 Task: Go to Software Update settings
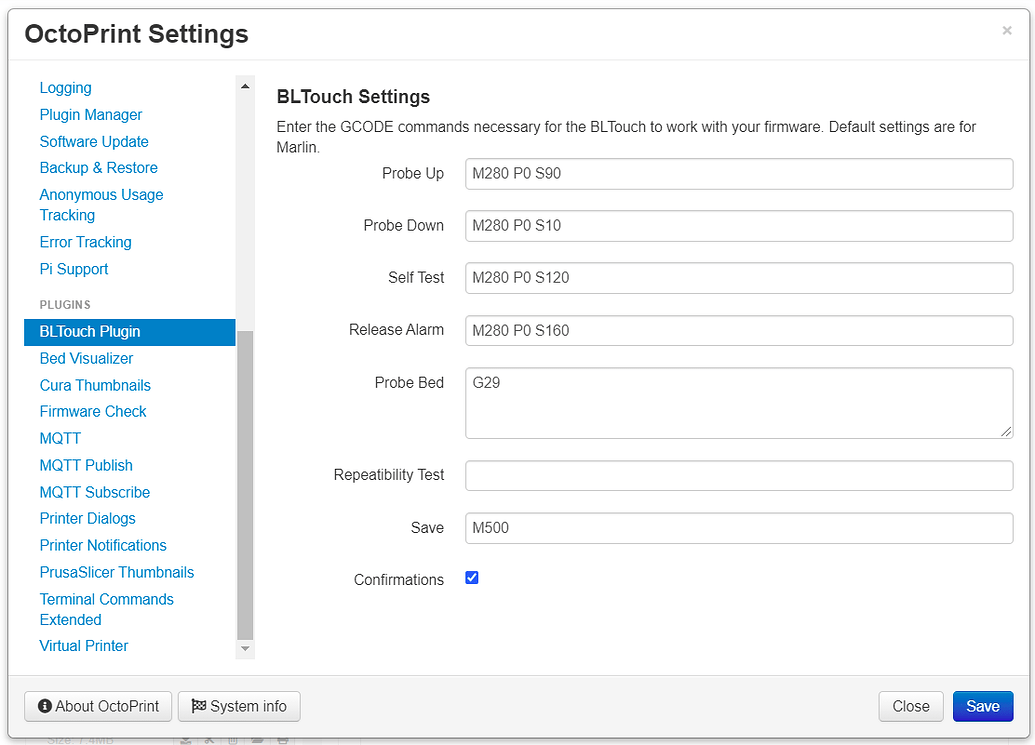(94, 141)
